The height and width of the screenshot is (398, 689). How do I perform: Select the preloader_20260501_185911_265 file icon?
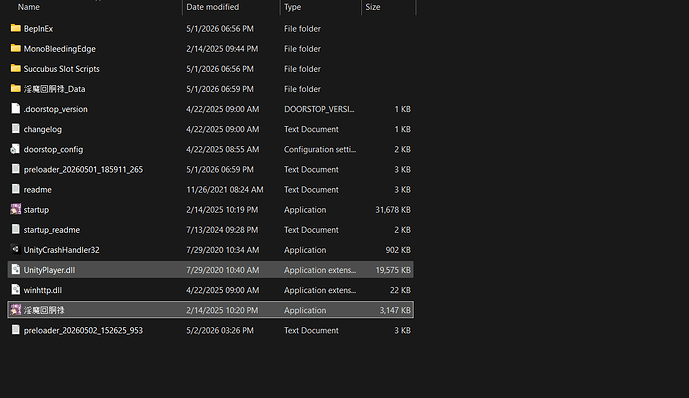(15, 169)
